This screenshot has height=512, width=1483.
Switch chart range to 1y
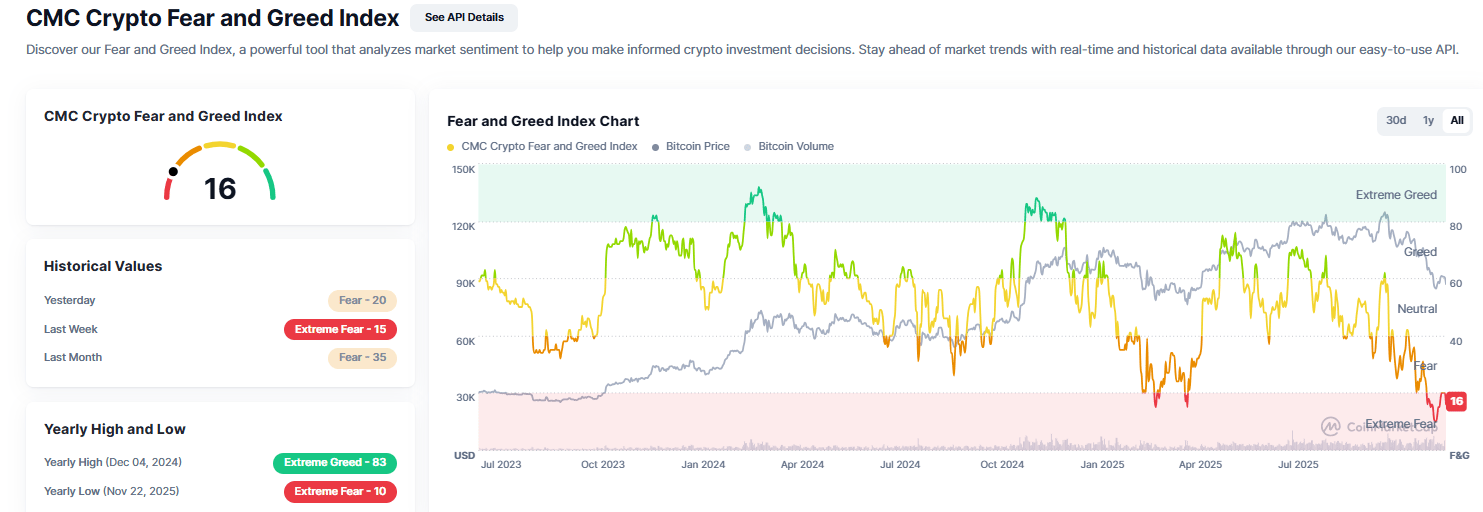(x=1428, y=121)
